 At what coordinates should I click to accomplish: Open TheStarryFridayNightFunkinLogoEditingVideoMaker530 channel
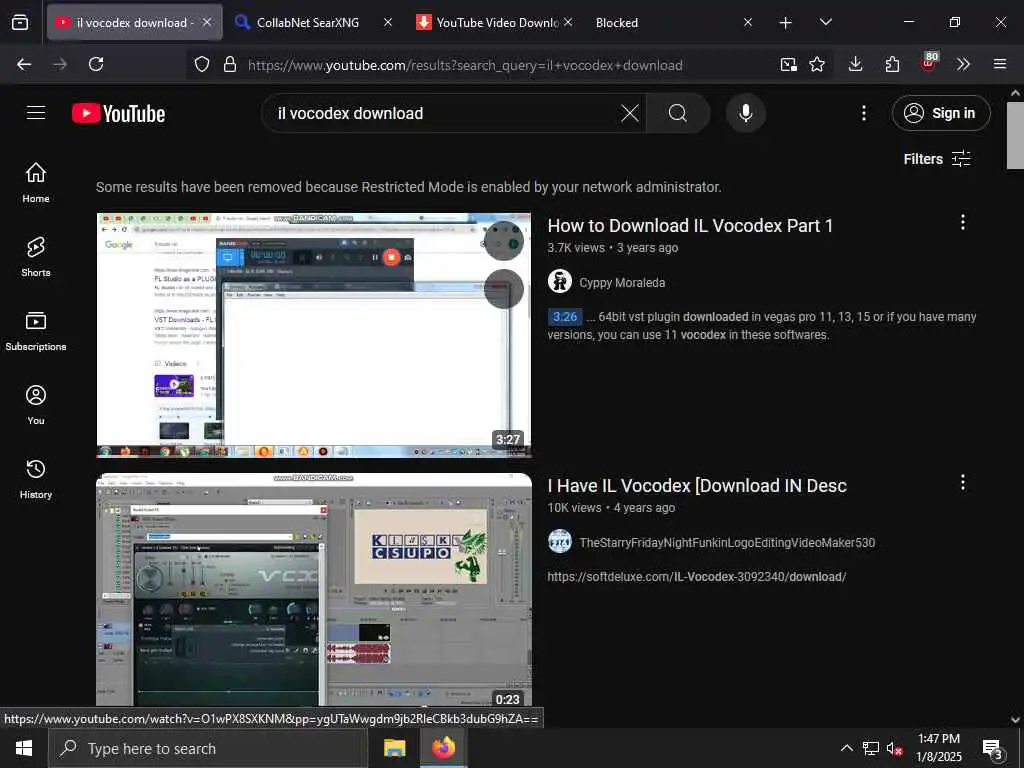(727, 543)
